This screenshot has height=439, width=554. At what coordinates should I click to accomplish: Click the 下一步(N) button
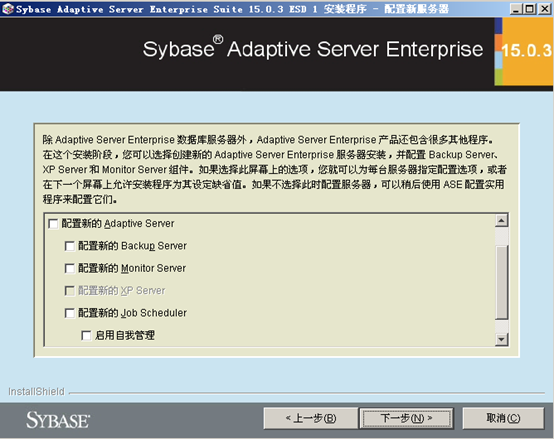click(x=406, y=419)
